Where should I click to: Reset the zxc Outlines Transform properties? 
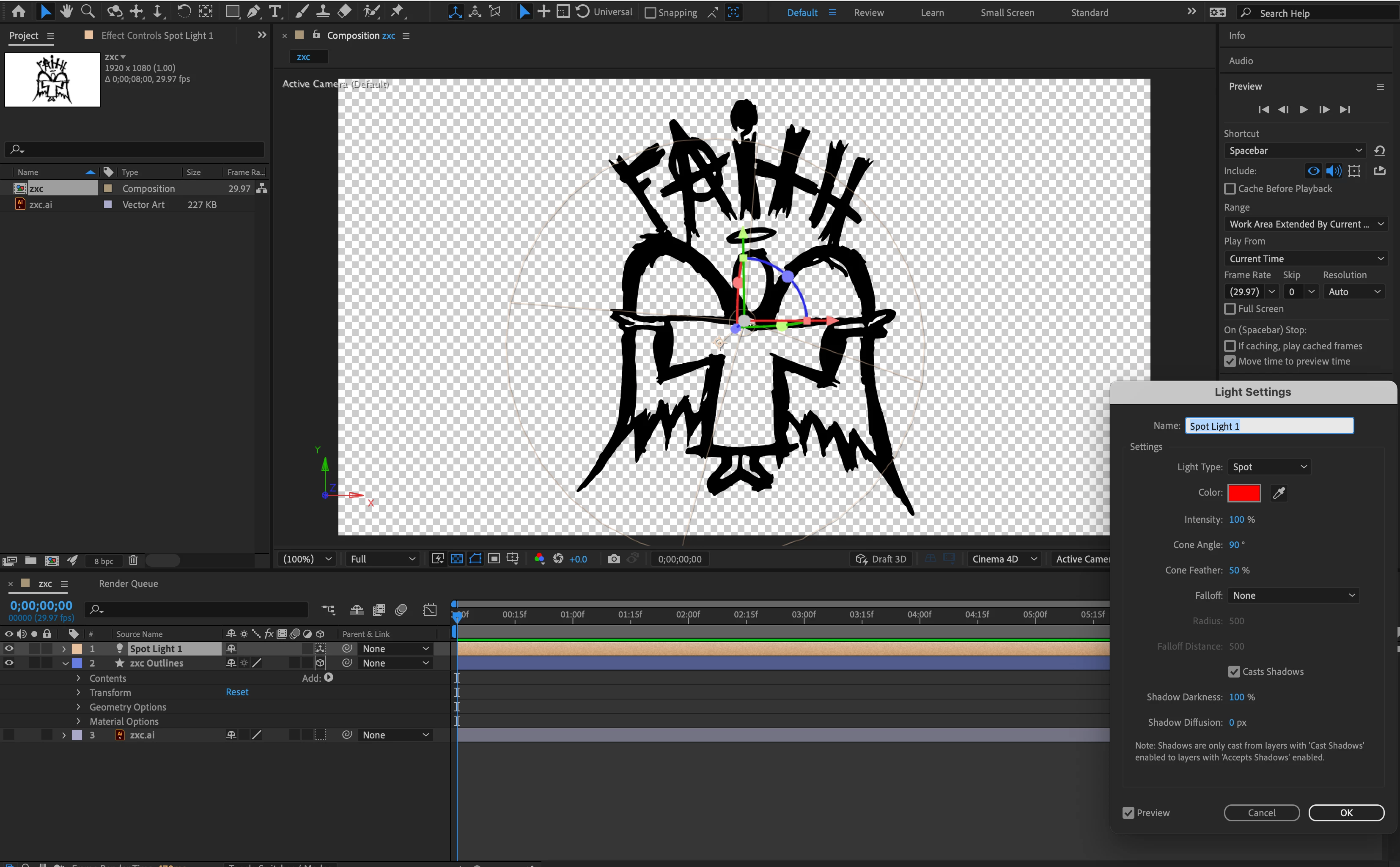(237, 692)
